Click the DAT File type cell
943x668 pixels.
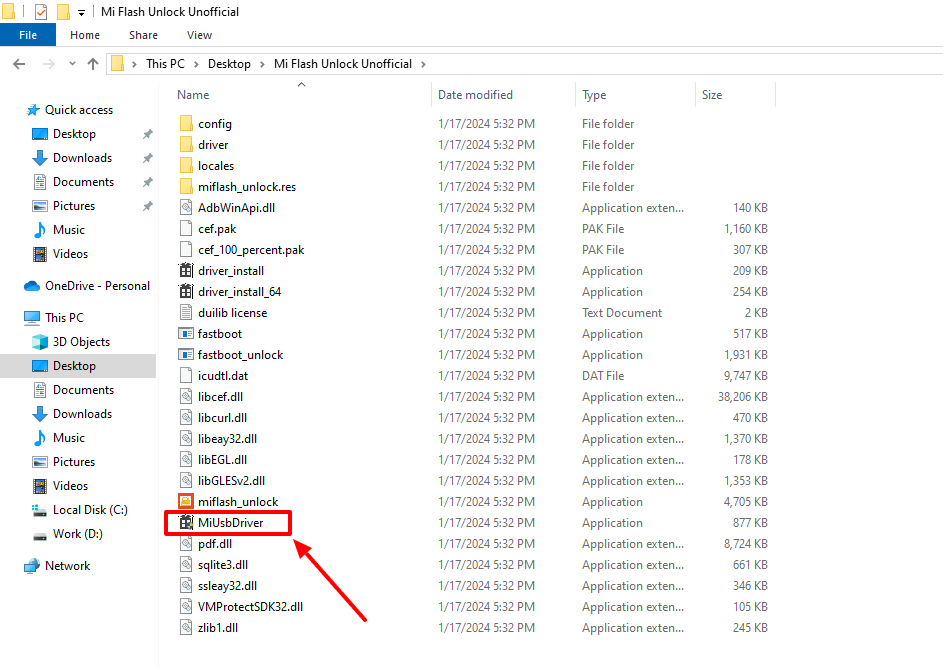pos(603,376)
